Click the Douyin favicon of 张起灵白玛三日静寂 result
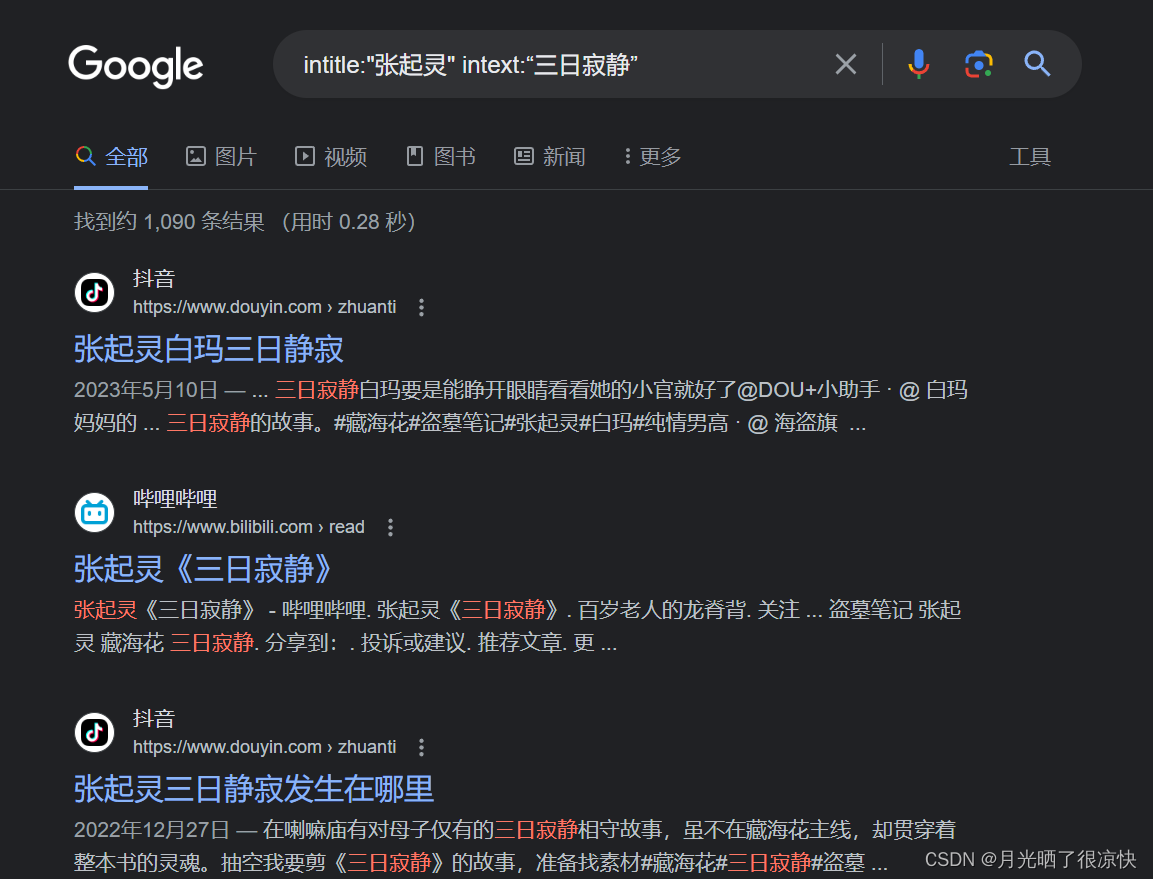The width and height of the screenshot is (1153, 879). pos(94,292)
